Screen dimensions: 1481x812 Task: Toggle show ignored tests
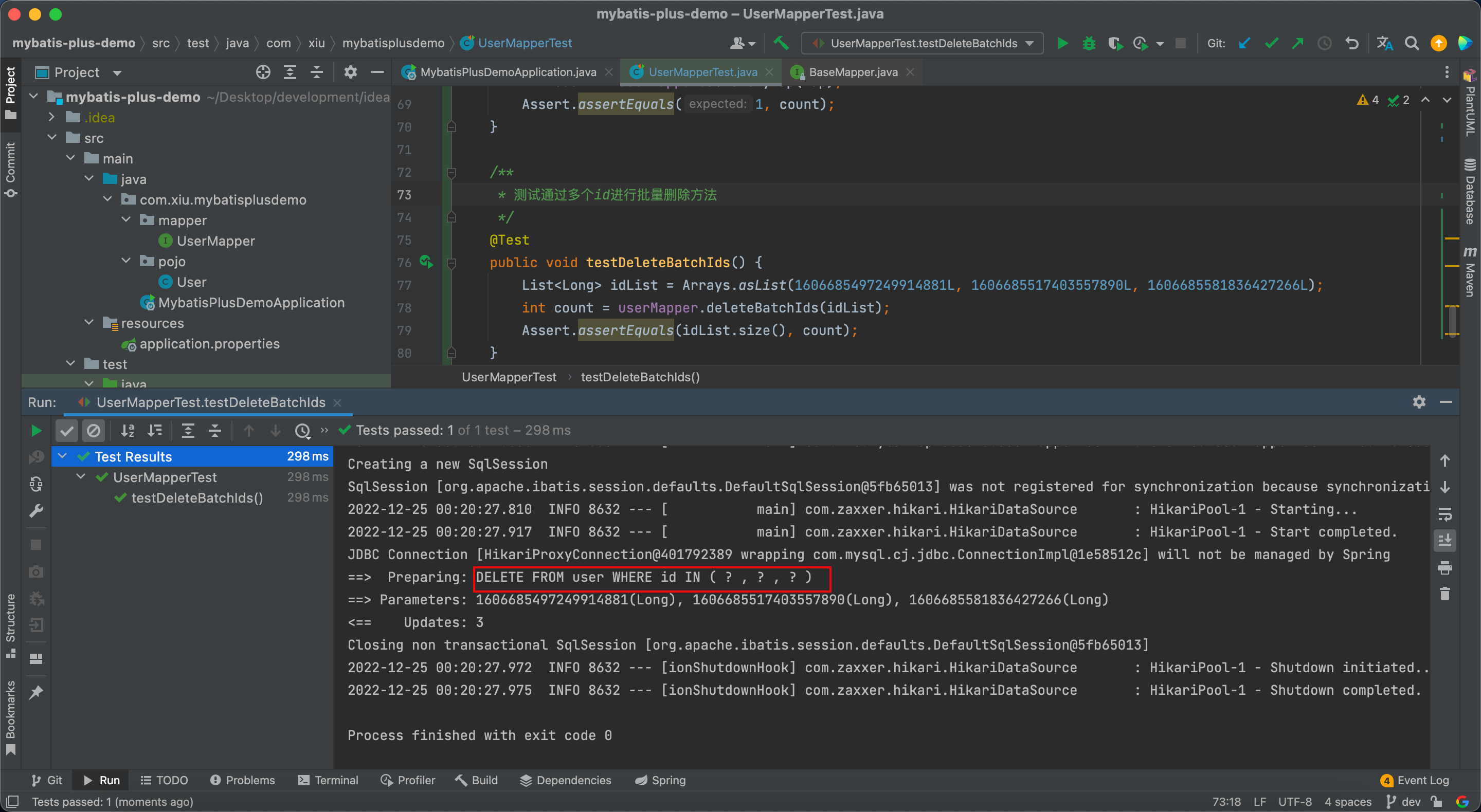click(x=93, y=431)
